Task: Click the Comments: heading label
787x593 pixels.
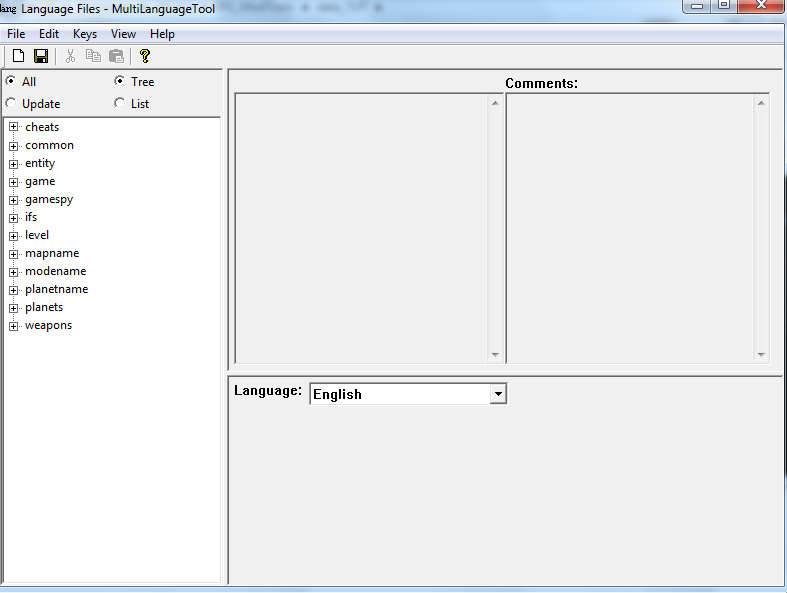Action: click(x=542, y=83)
